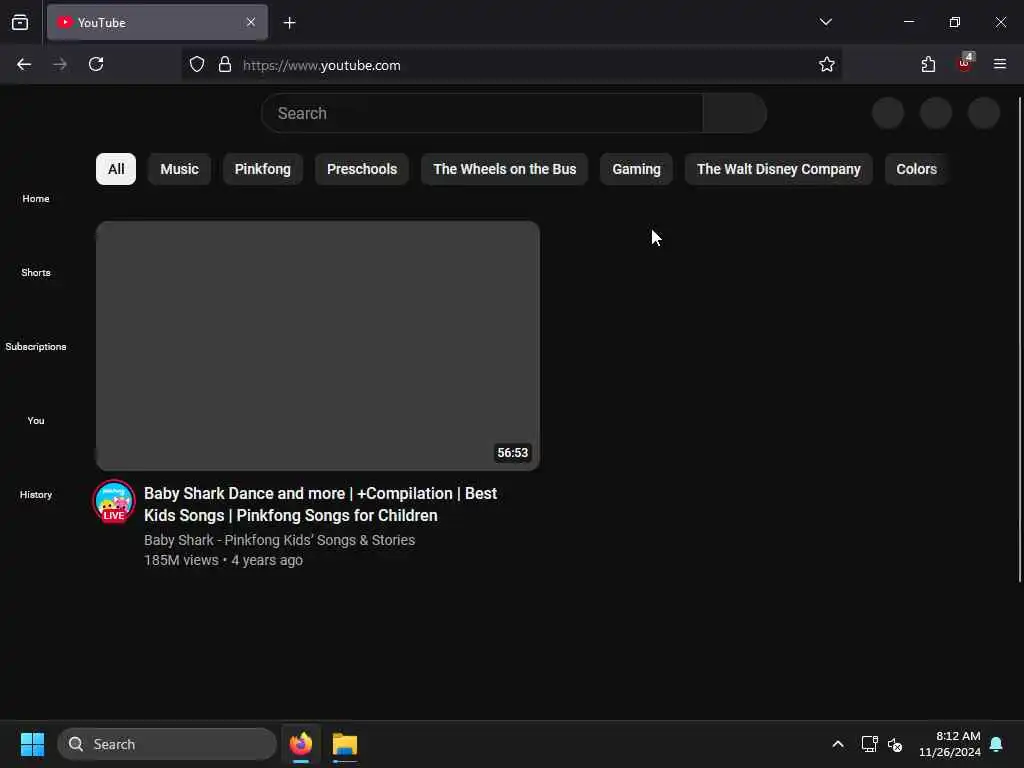This screenshot has width=1024, height=768.
Task: Expand the list all tabs chevron
Action: click(825, 22)
